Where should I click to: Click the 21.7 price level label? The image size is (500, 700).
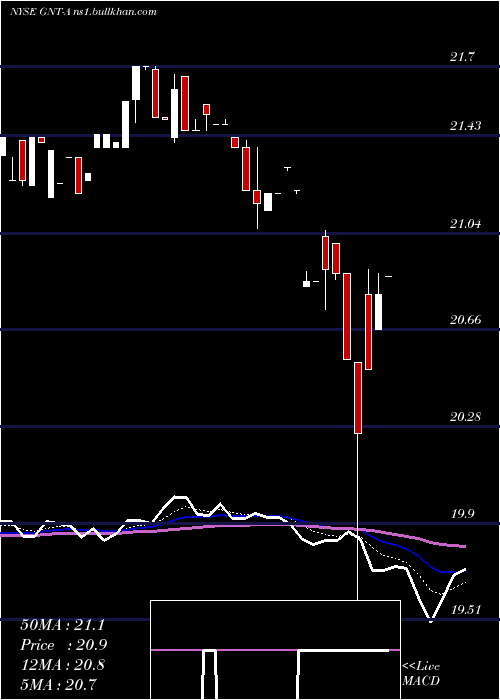tap(463, 57)
